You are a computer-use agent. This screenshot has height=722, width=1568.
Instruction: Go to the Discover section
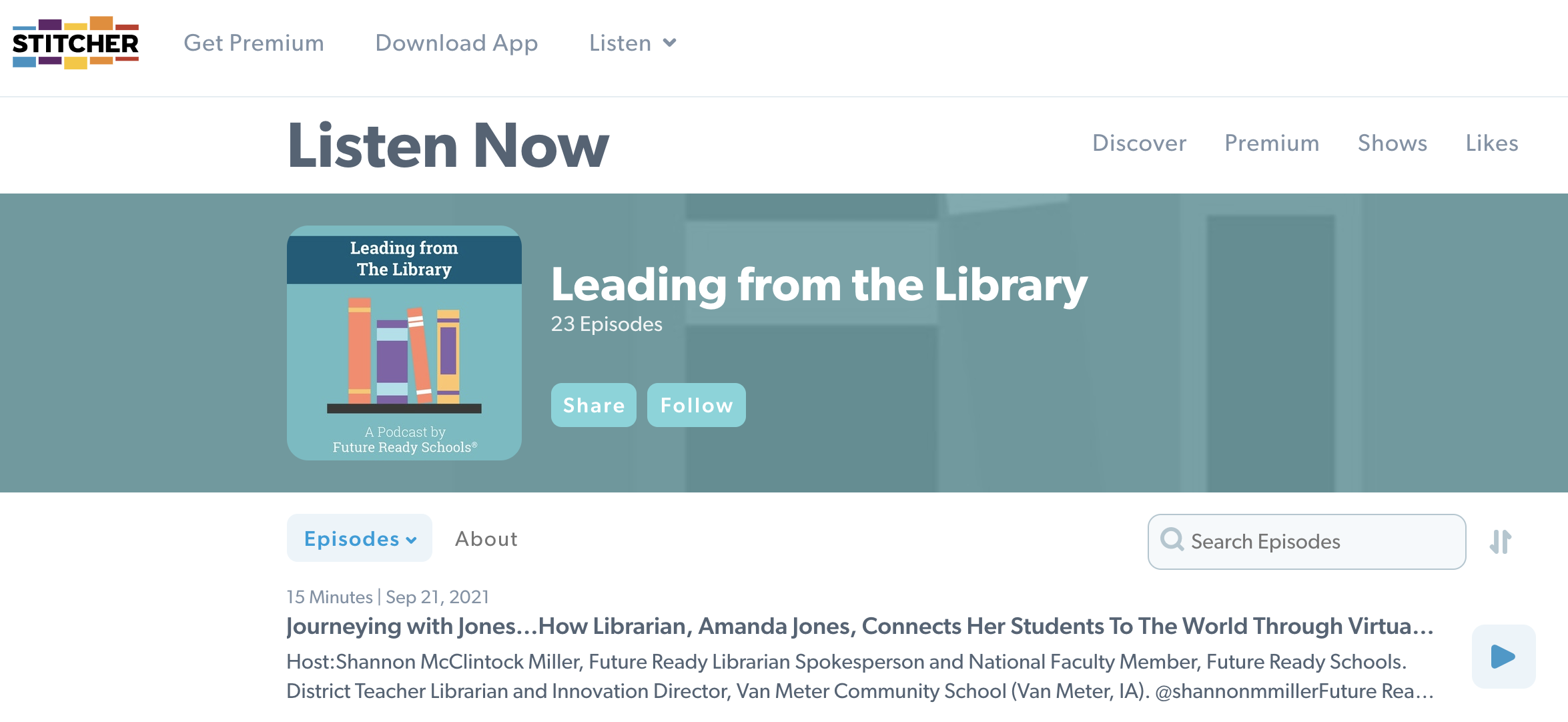(x=1139, y=143)
